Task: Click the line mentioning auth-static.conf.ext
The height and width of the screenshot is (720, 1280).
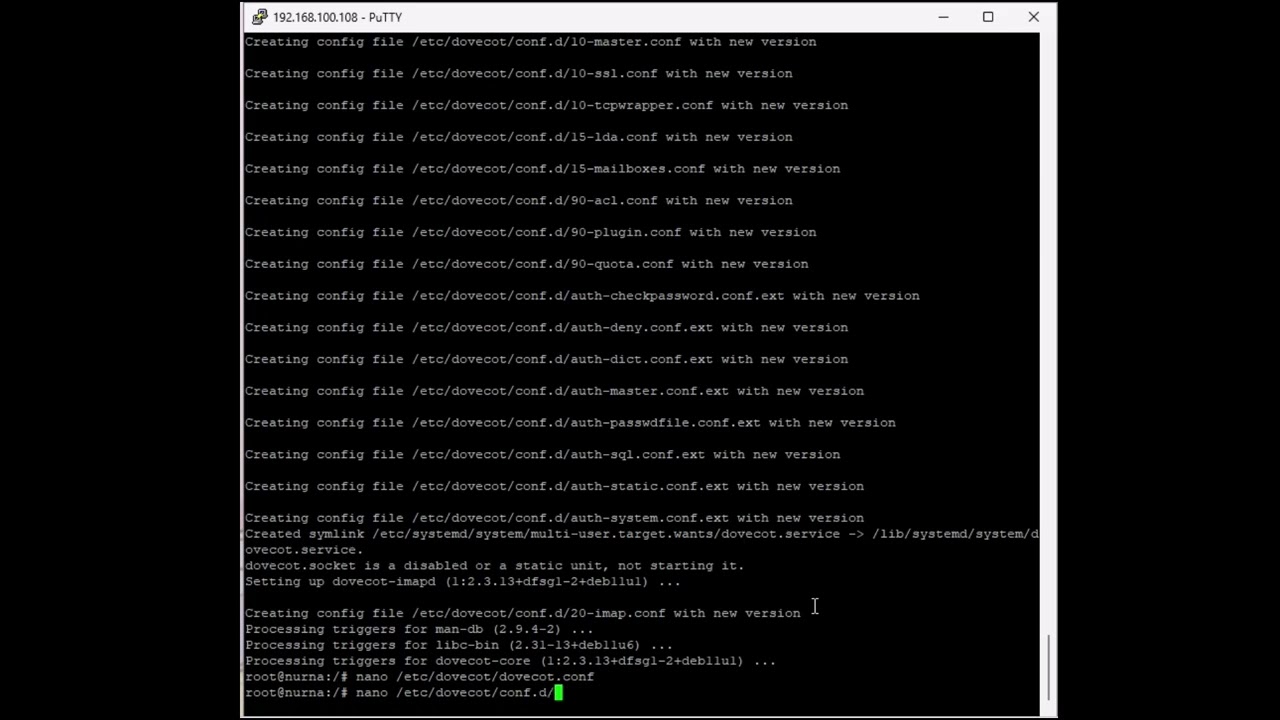Action: click(555, 486)
